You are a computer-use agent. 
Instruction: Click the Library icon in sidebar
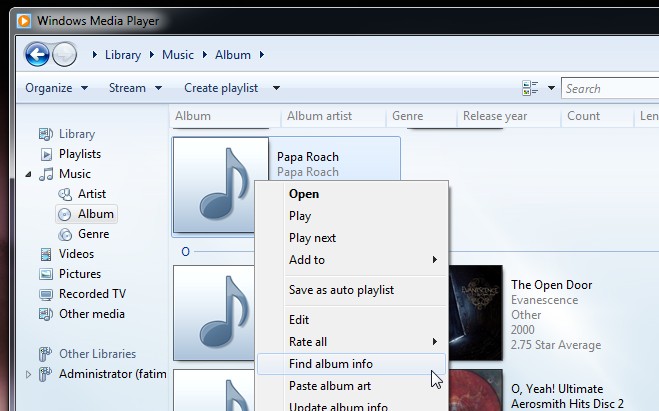tap(46, 134)
